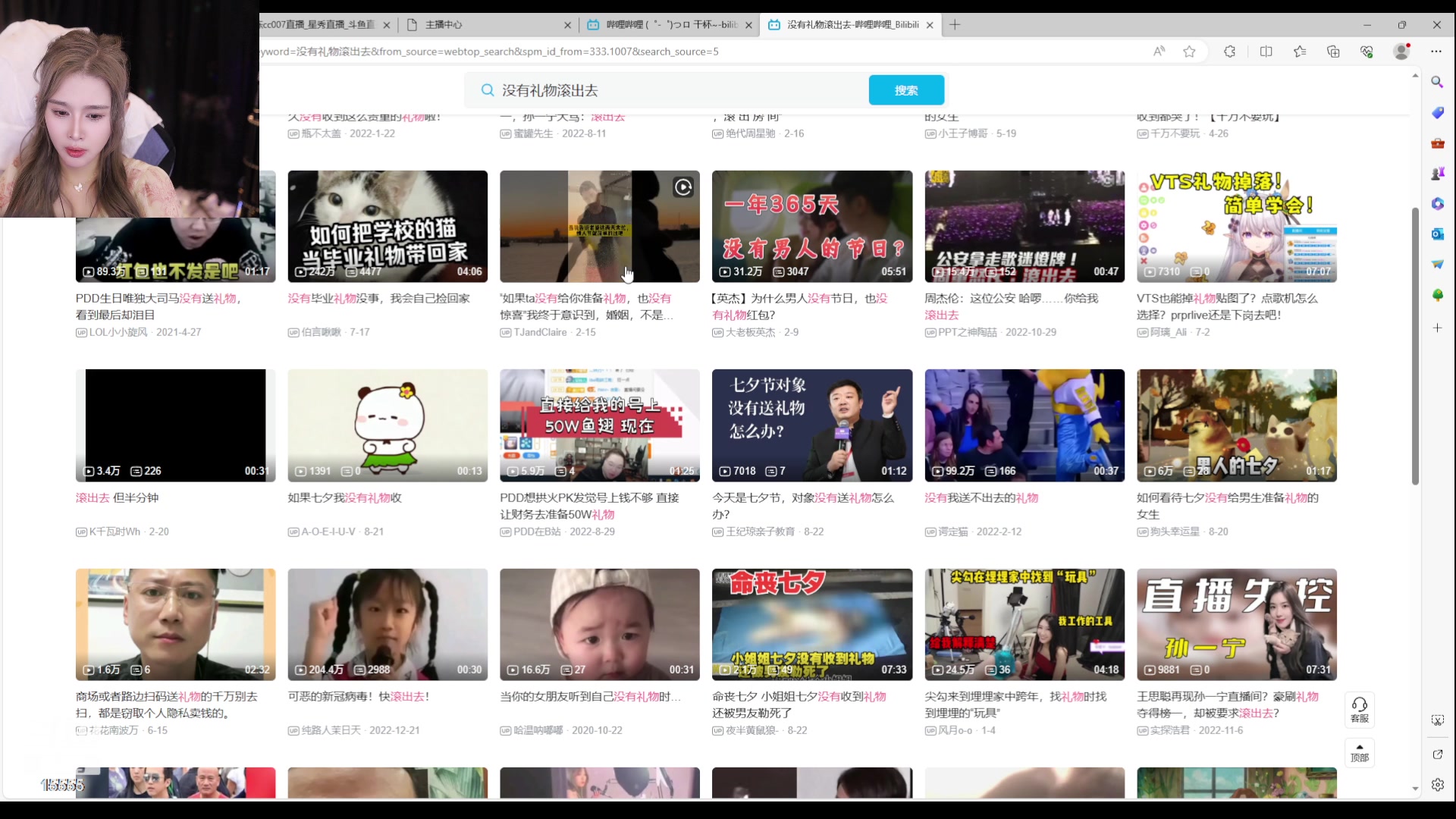Image resolution: width=1456 pixels, height=819 pixels.
Task: Click scrollbar down arrow at bottom
Action: [1415, 789]
